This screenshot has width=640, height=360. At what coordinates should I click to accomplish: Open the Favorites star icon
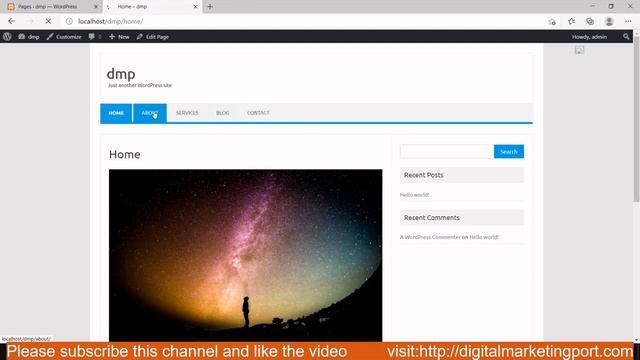pos(571,21)
